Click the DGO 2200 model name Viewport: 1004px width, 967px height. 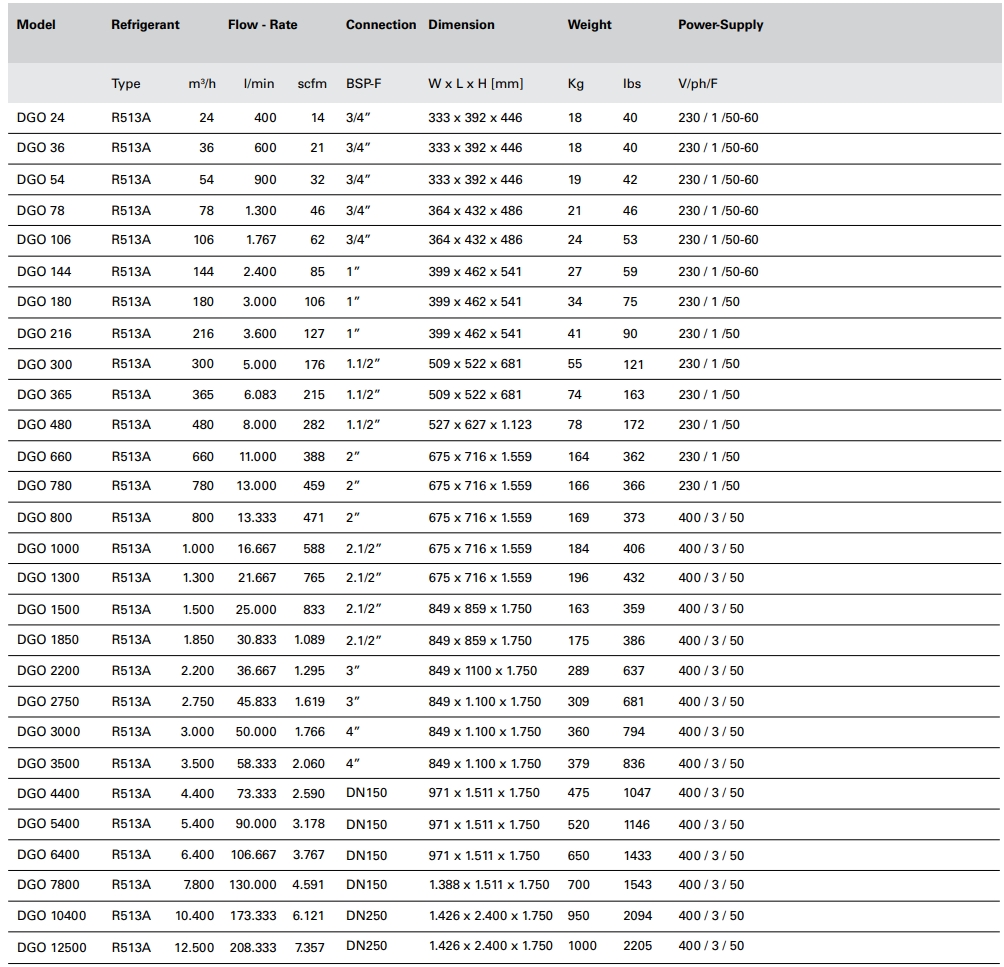[48, 671]
